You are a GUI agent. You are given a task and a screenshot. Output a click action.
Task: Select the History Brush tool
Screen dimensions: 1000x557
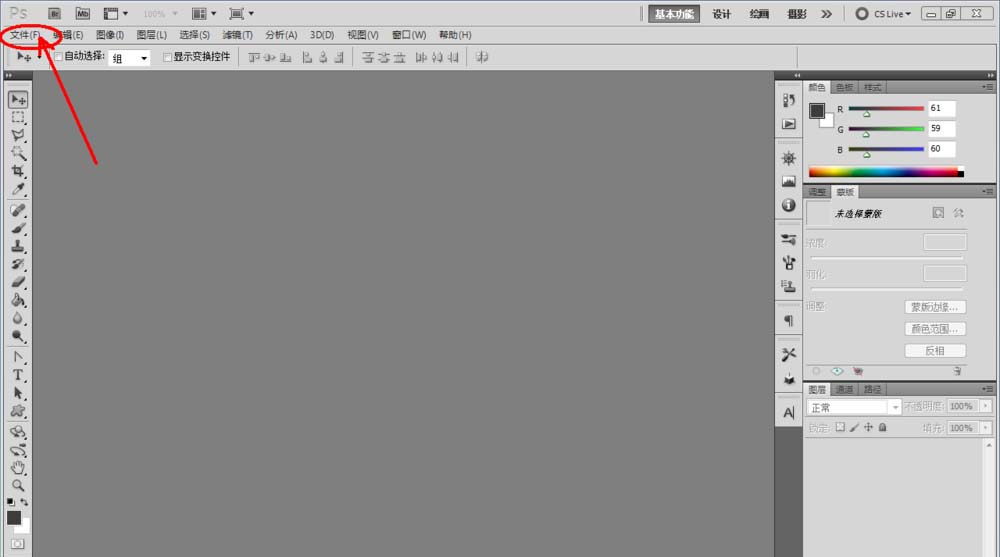[x=18, y=264]
